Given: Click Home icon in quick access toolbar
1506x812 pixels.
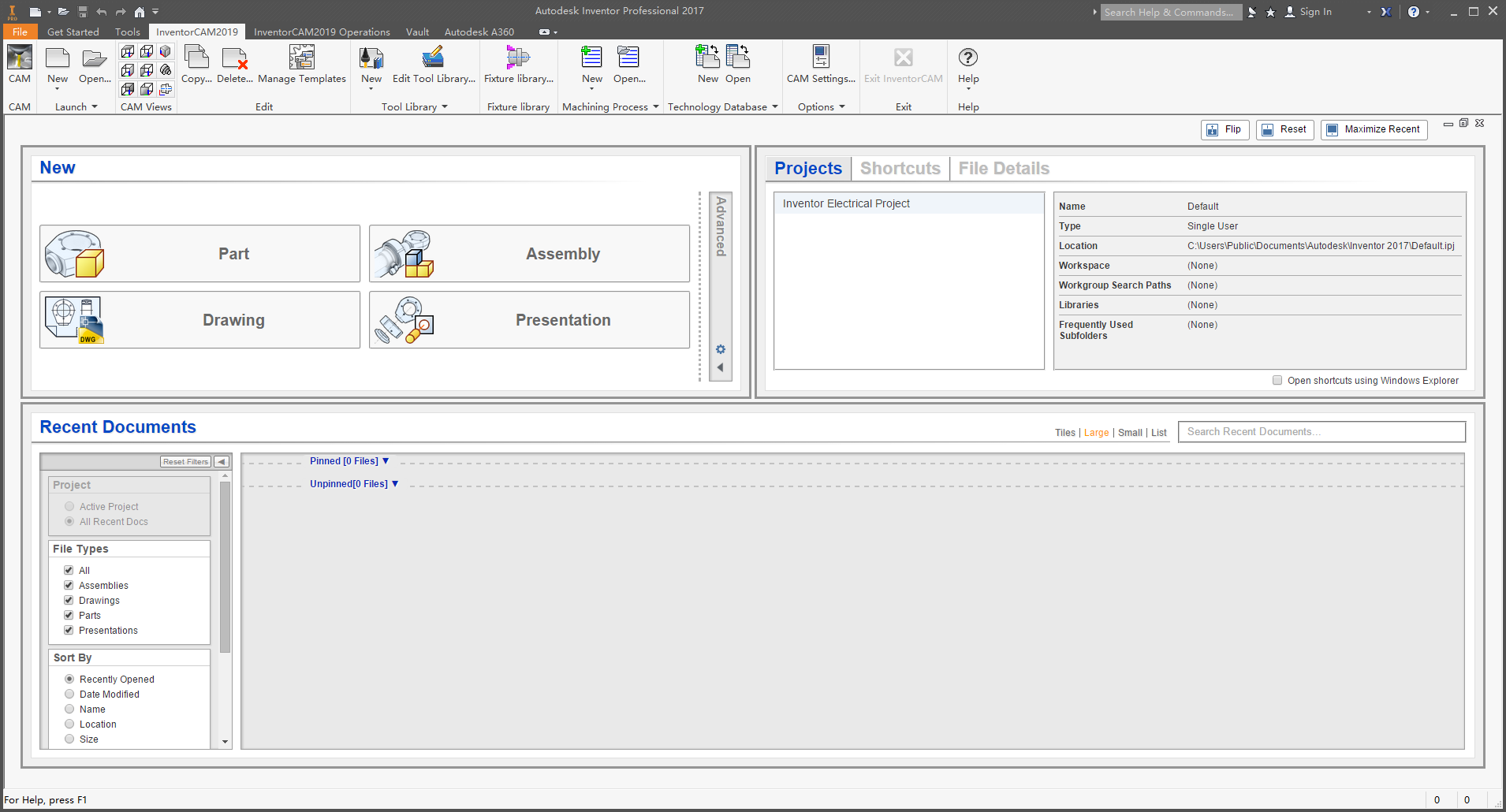Looking at the screenshot, I should pyautogui.click(x=140, y=12).
